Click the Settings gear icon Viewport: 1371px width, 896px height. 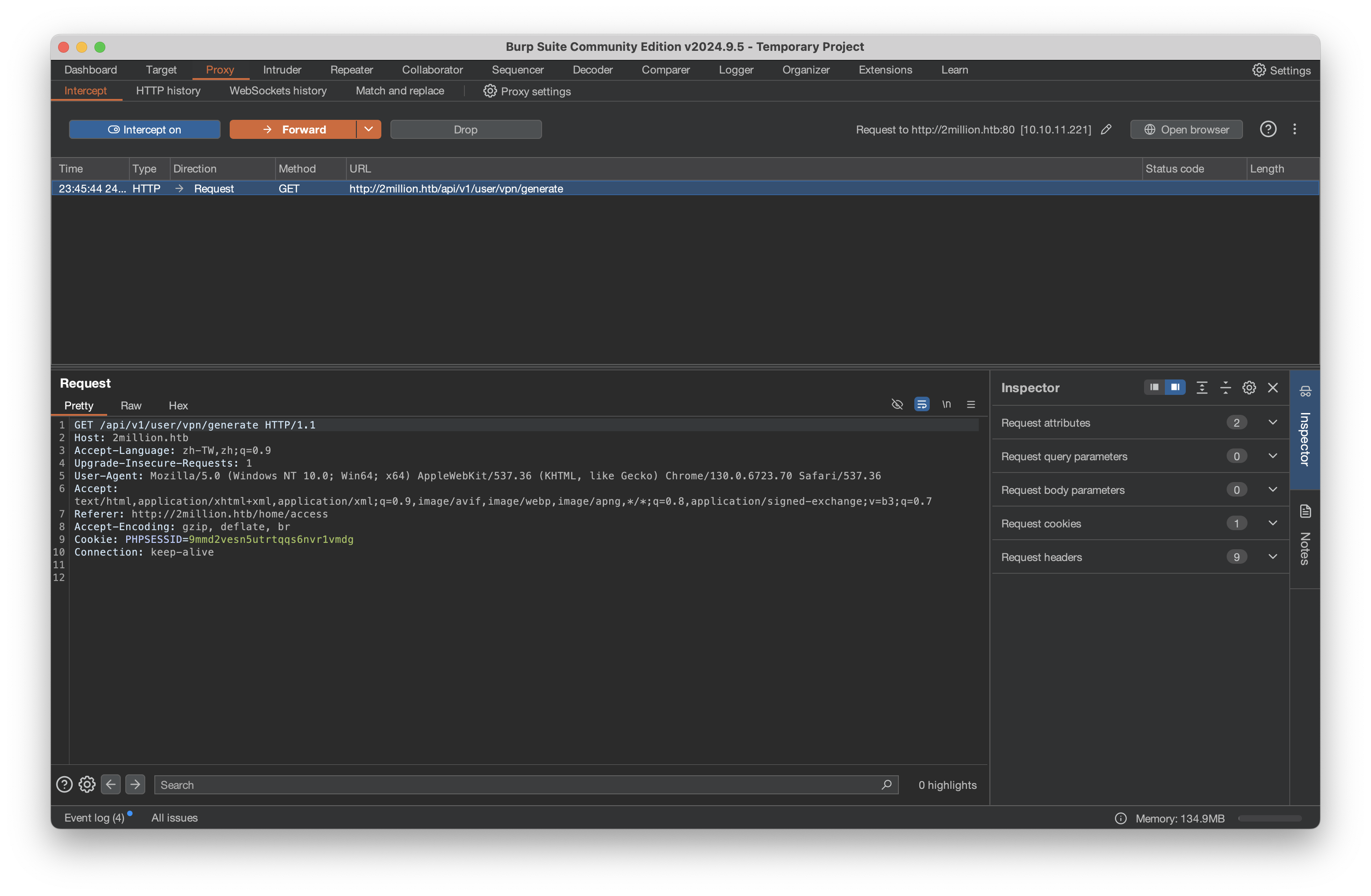coord(1259,70)
